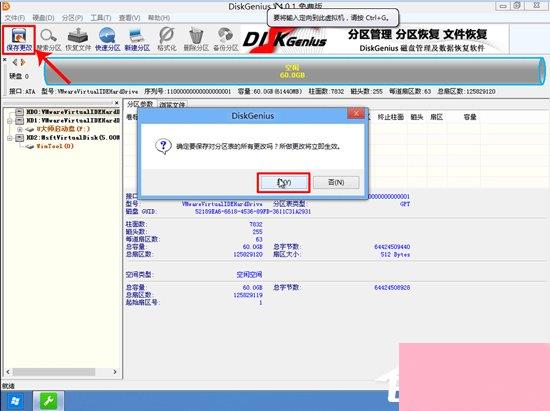Select HD1:VMwareVirtualIDEHardDrive tree item
The width and height of the screenshot is (550, 411).
73,121
